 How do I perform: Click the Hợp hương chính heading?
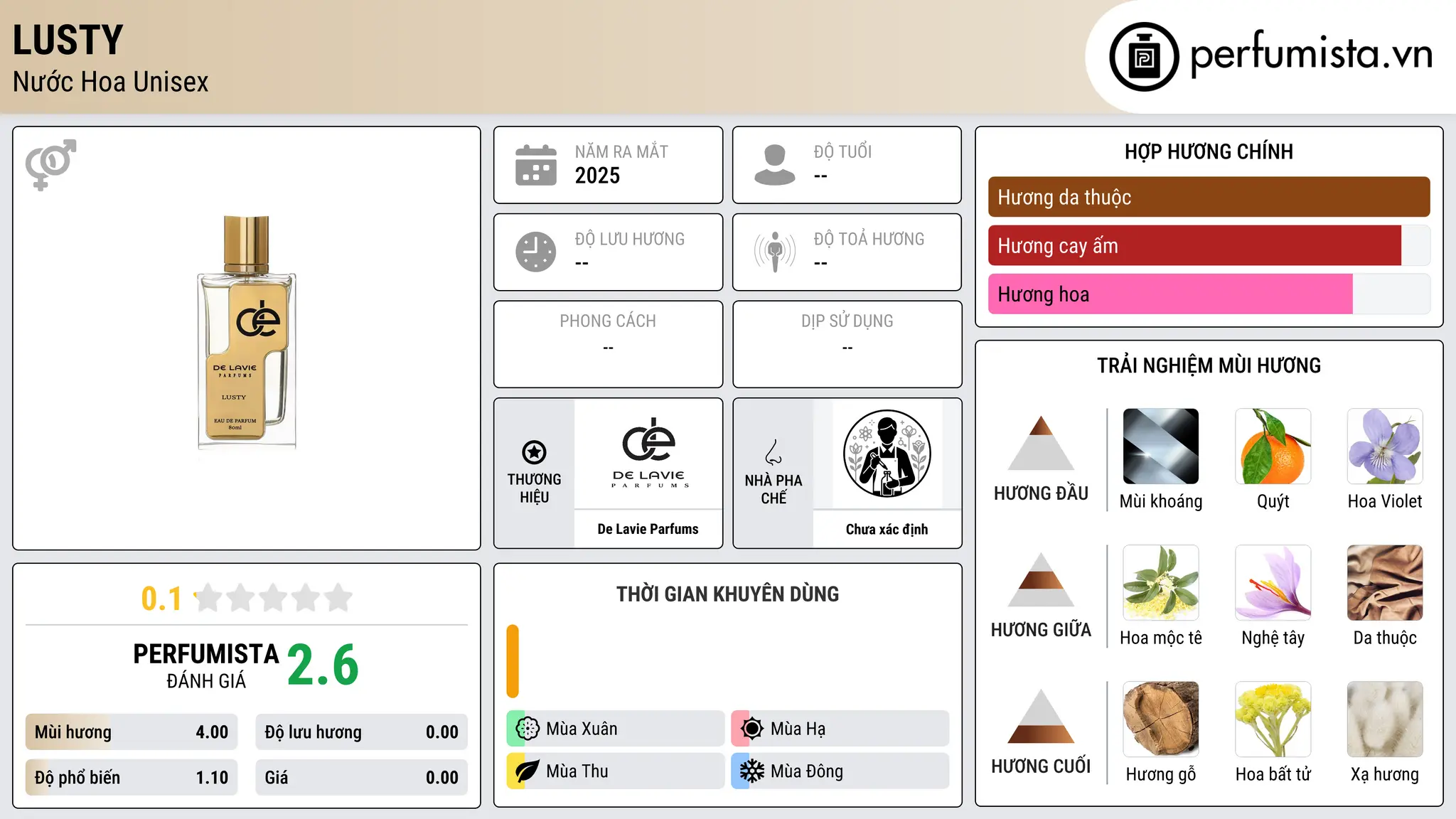1209,151
